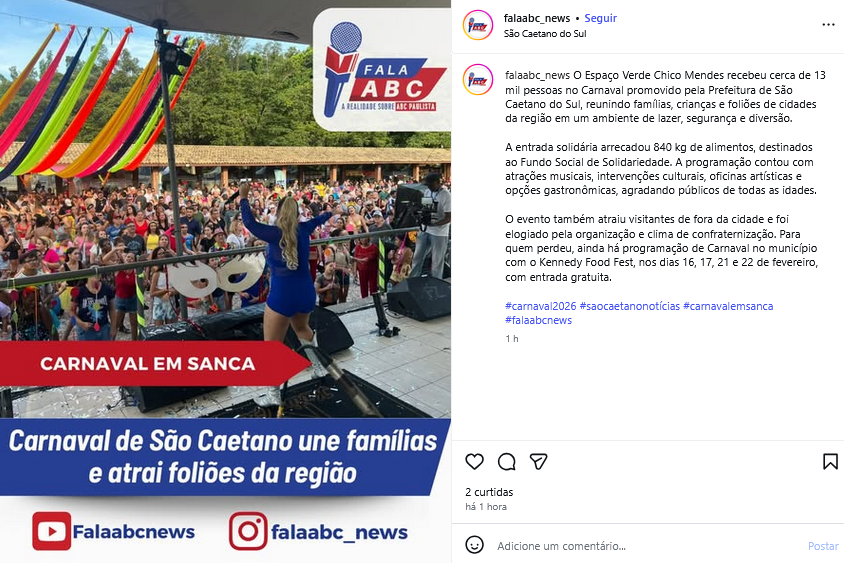Click the falaabc_news avatar in the header

tap(478, 25)
